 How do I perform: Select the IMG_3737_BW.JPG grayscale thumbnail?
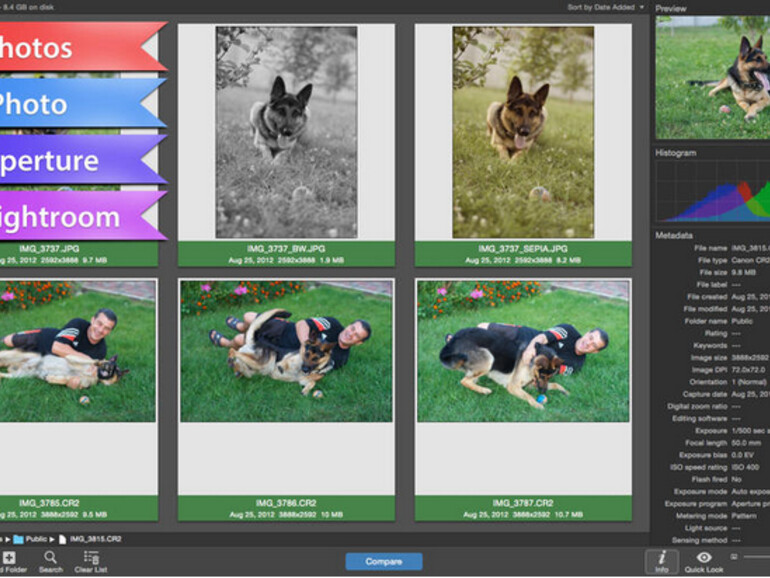286,133
